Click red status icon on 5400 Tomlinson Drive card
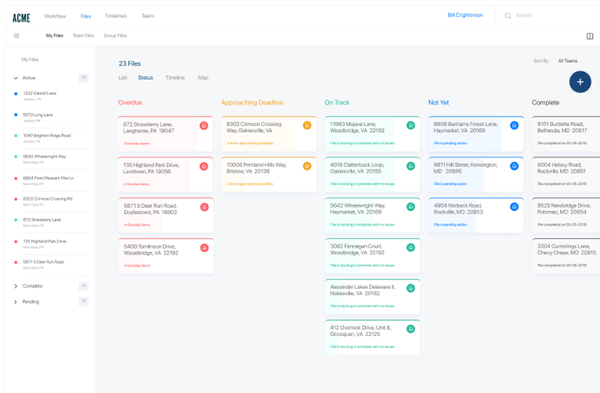The image size is (600, 393). tap(204, 248)
